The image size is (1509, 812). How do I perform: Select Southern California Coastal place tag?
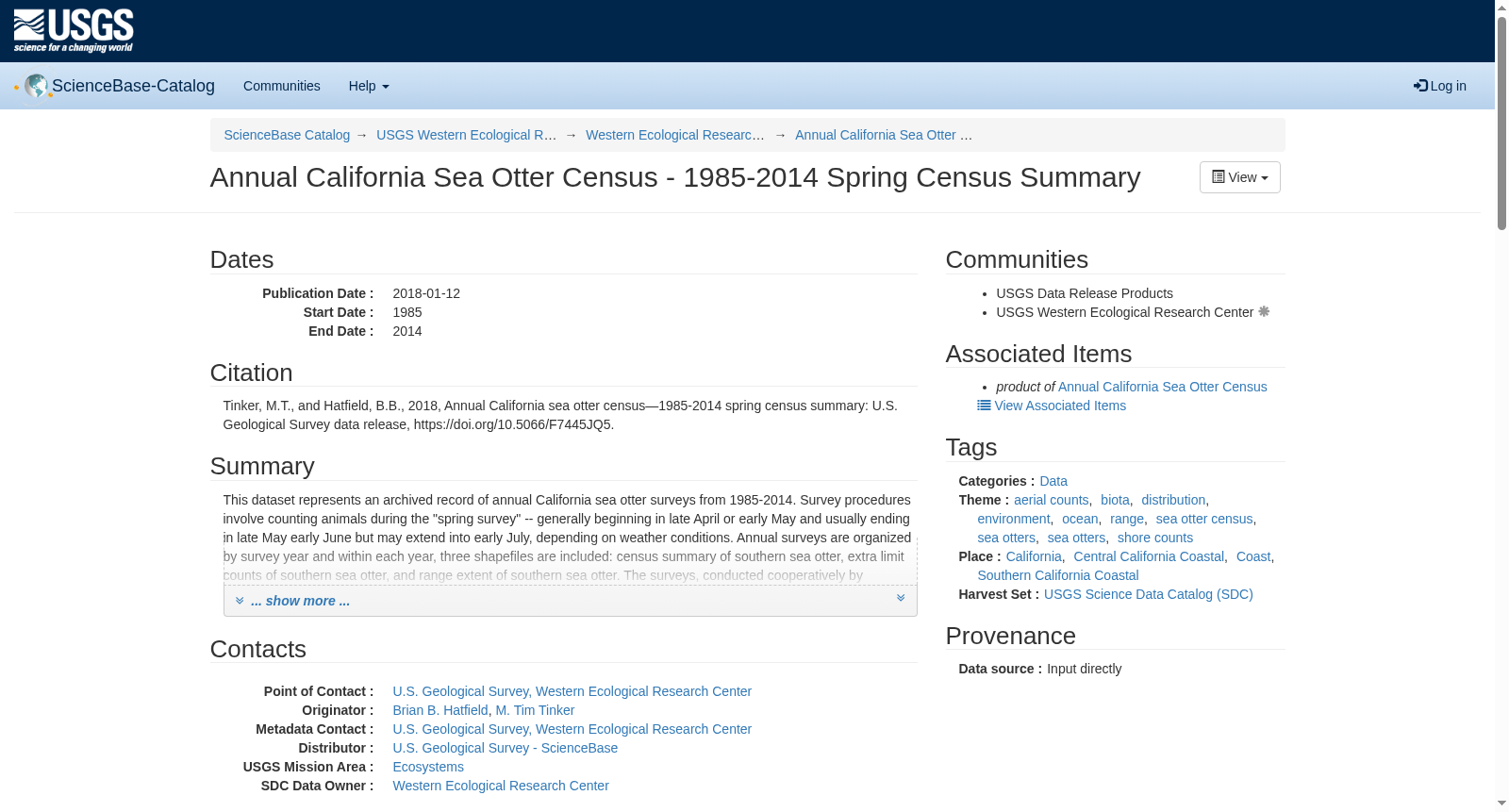[1058, 575]
